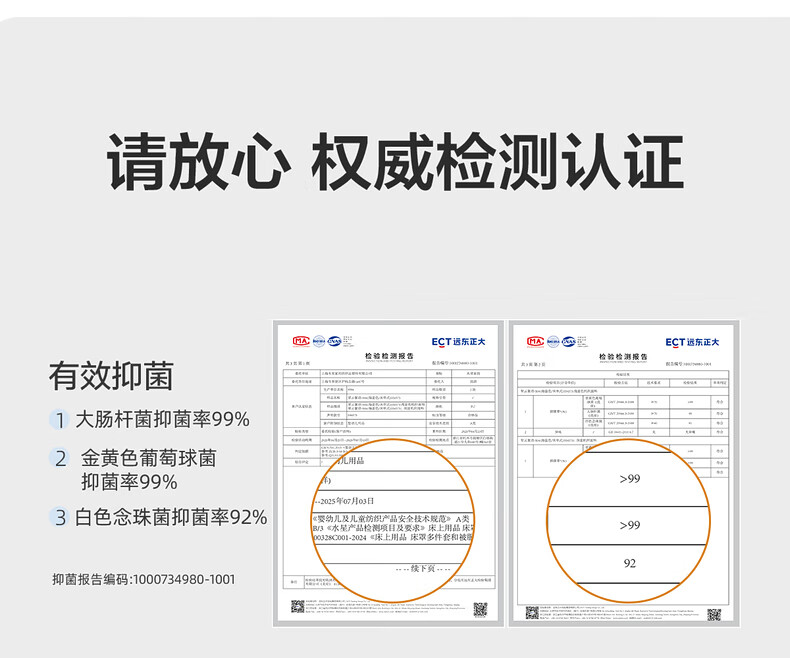Click the number 3 badge beside 白色念珠菌
The height and width of the screenshot is (658, 790).
pyautogui.click(x=60, y=517)
